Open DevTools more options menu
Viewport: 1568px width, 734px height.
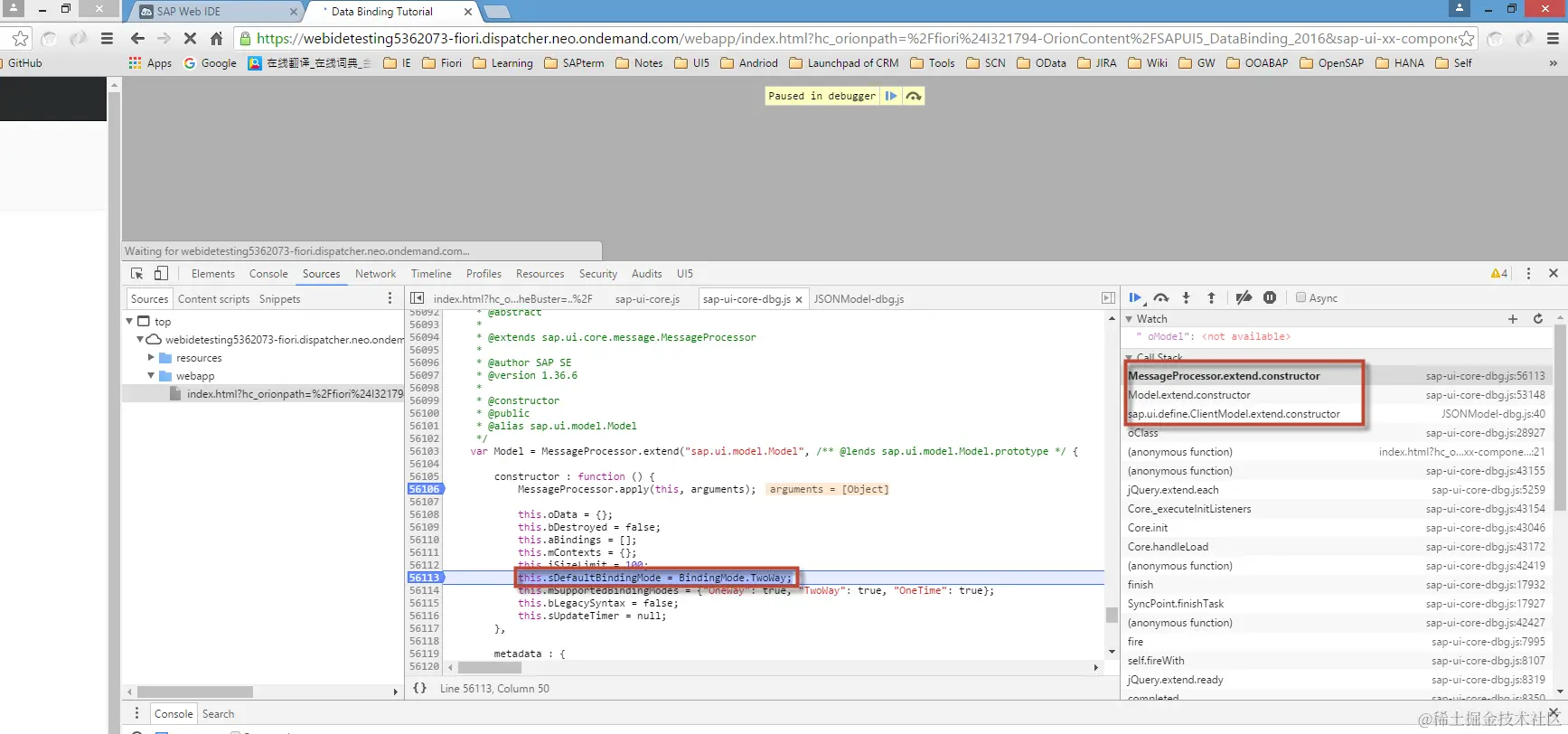click(1528, 273)
